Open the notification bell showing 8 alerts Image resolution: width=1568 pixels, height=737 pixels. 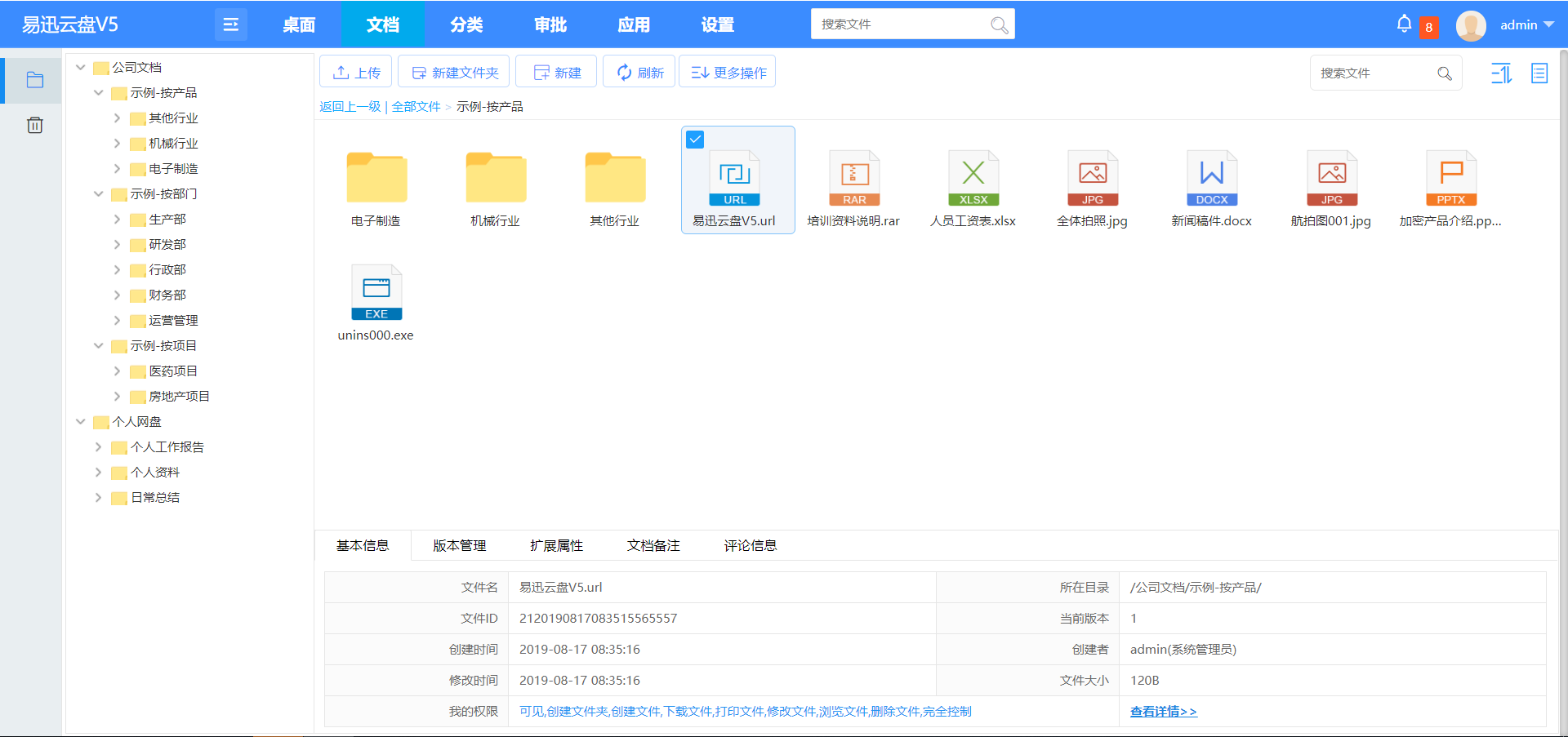pyautogui.click(x=1405, y=24)
